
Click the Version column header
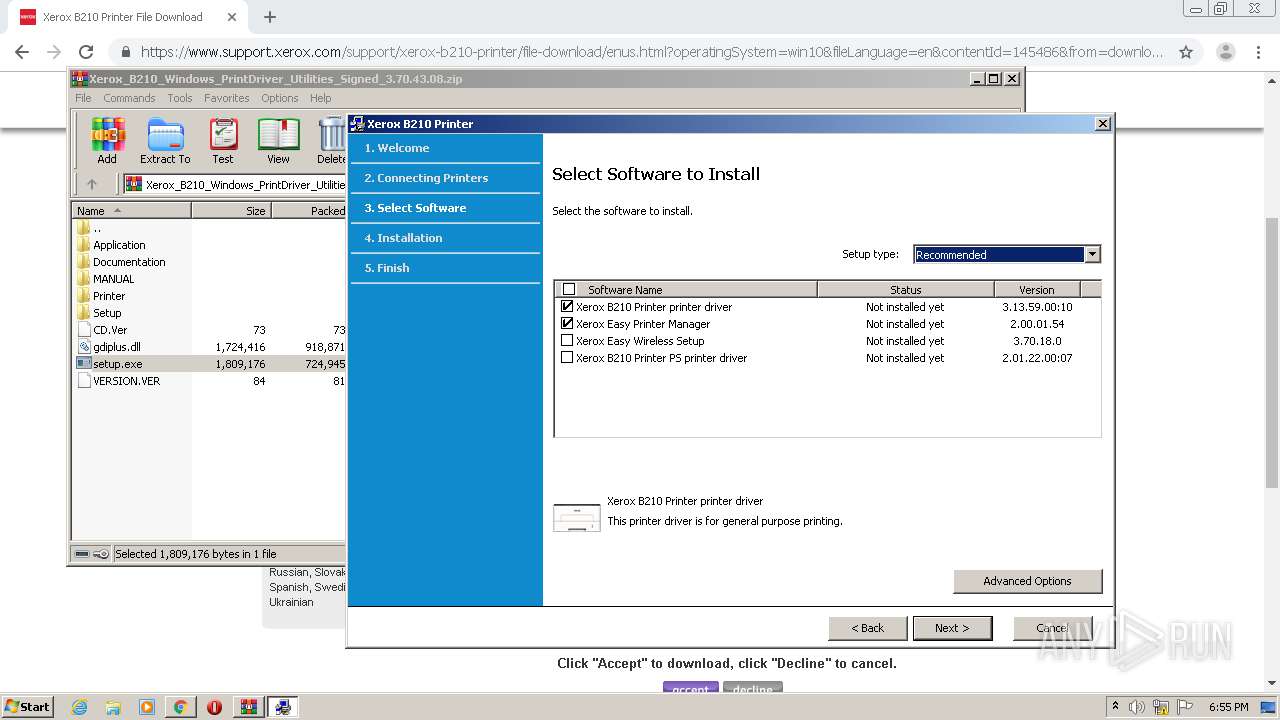click(x=1037, y=290)
